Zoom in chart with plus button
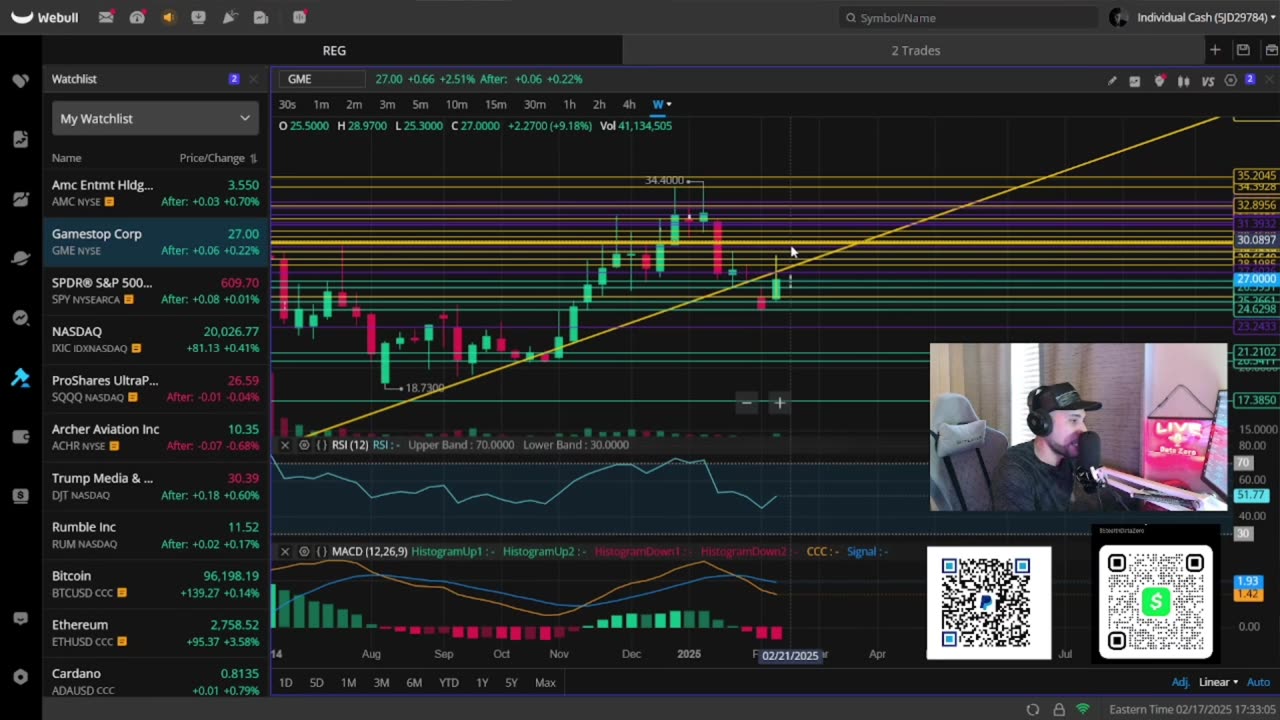Image resolution: width=1280 pixels, height=720 pixels. pyautogui.click(x=779, y=403)
